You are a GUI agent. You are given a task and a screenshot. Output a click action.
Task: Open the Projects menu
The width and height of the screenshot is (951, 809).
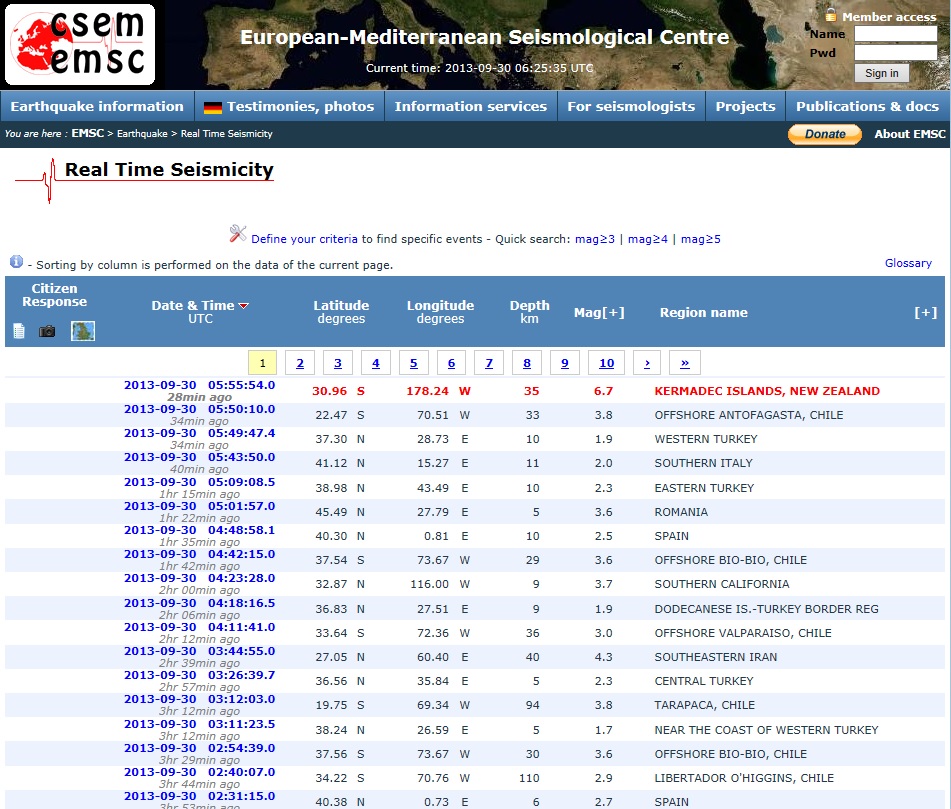pos(745,106)
